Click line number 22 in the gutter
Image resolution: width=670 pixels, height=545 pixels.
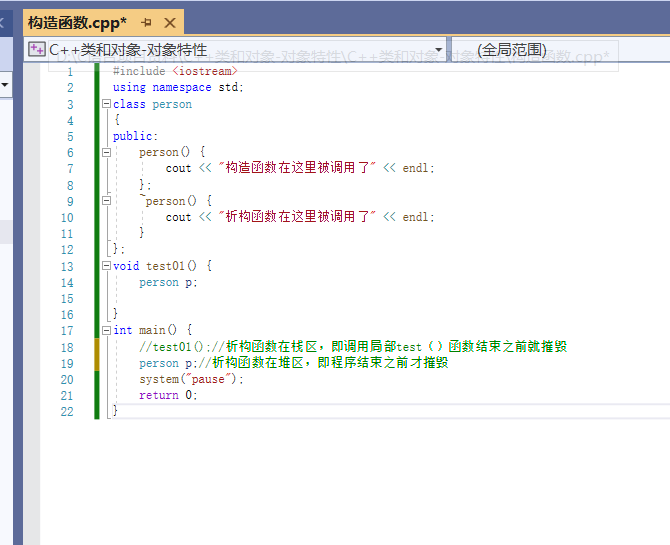[x=67, y=412]
